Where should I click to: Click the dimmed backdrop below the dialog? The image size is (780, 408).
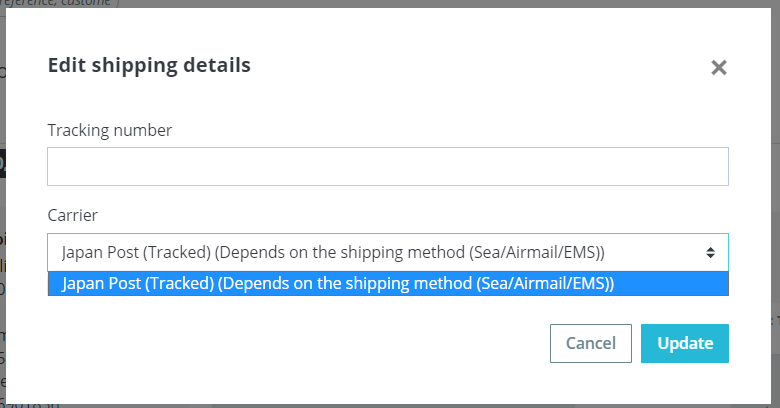[390, 406]
